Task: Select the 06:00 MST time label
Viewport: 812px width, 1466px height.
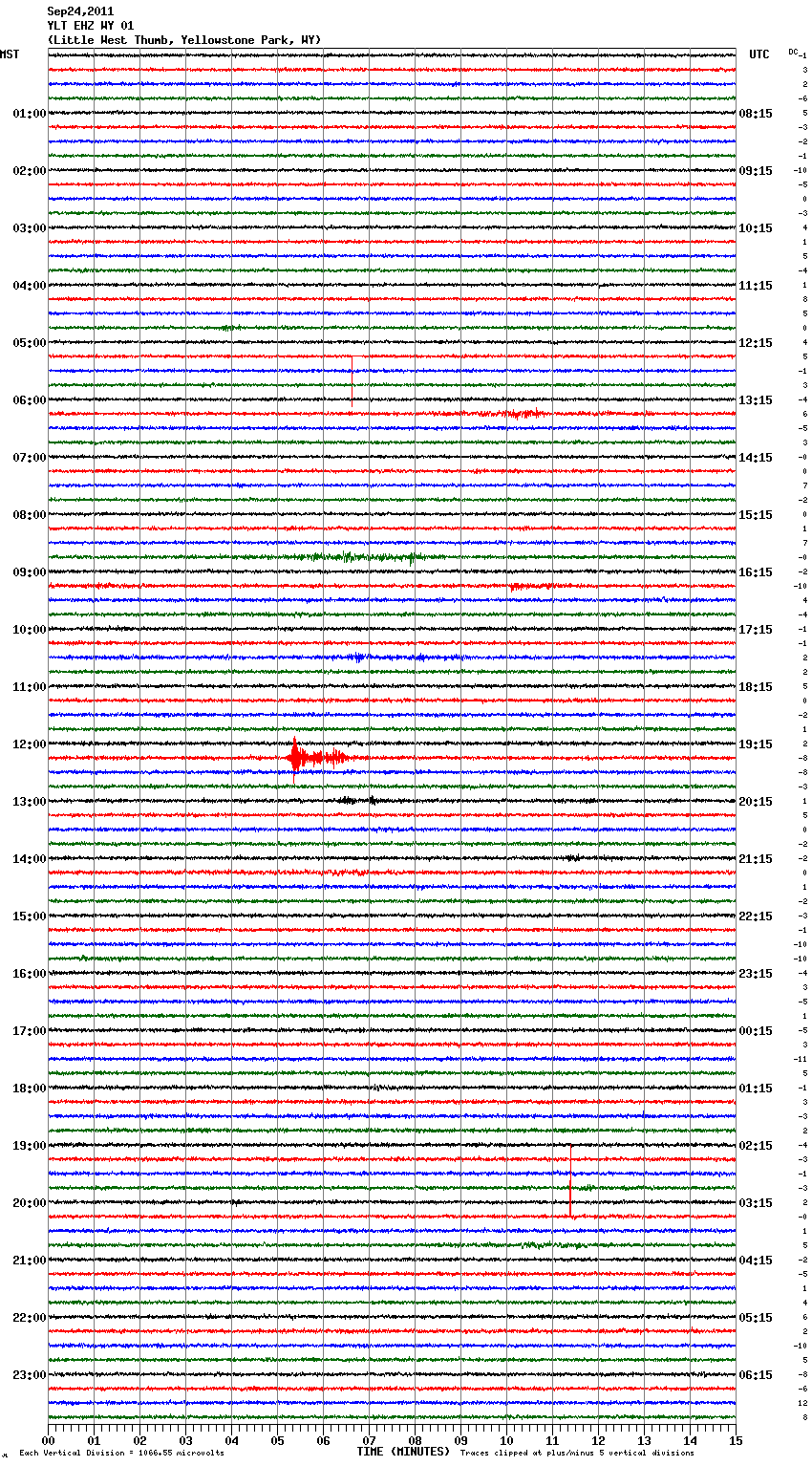Action: point(30,400)
